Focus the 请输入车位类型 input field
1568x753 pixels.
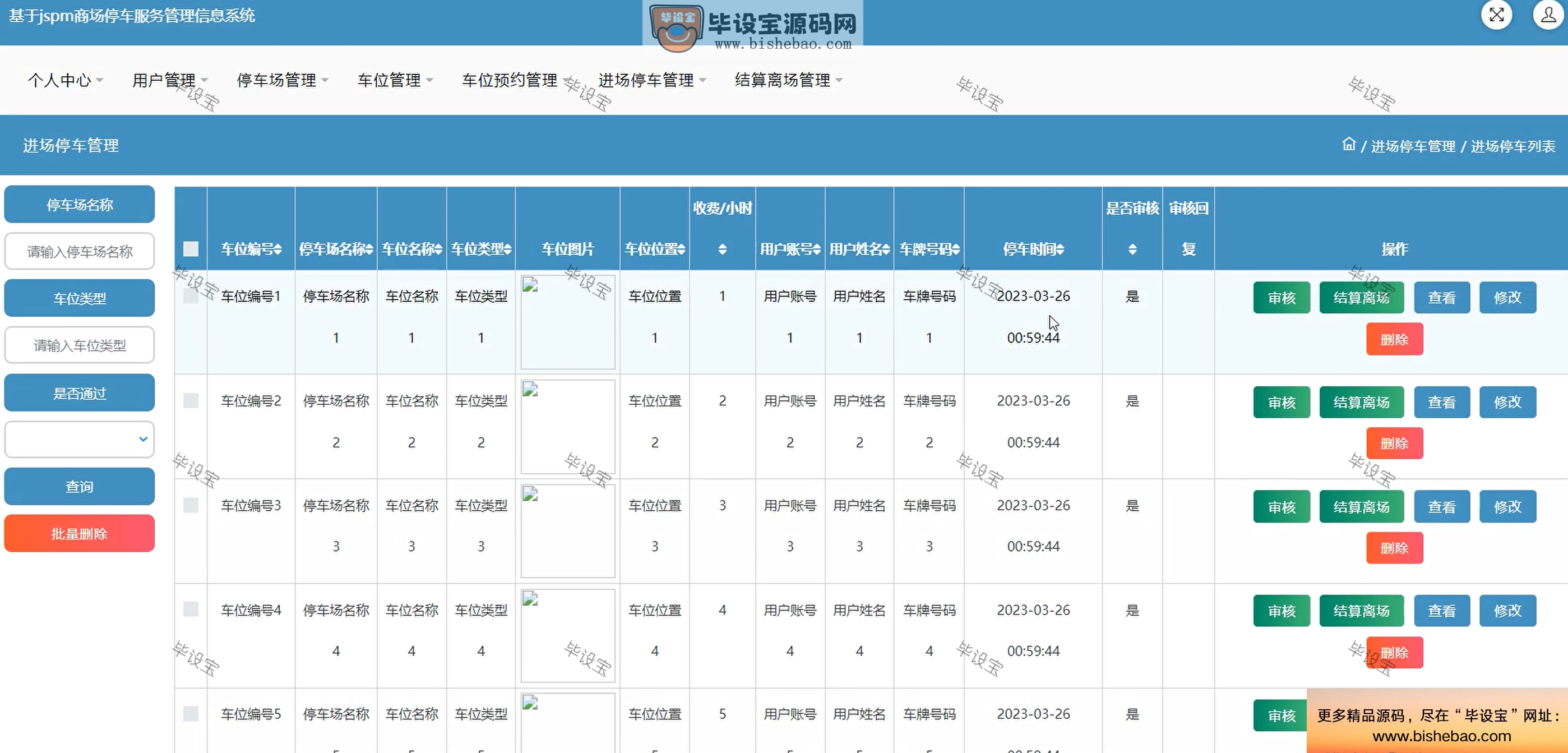point(79,345)
